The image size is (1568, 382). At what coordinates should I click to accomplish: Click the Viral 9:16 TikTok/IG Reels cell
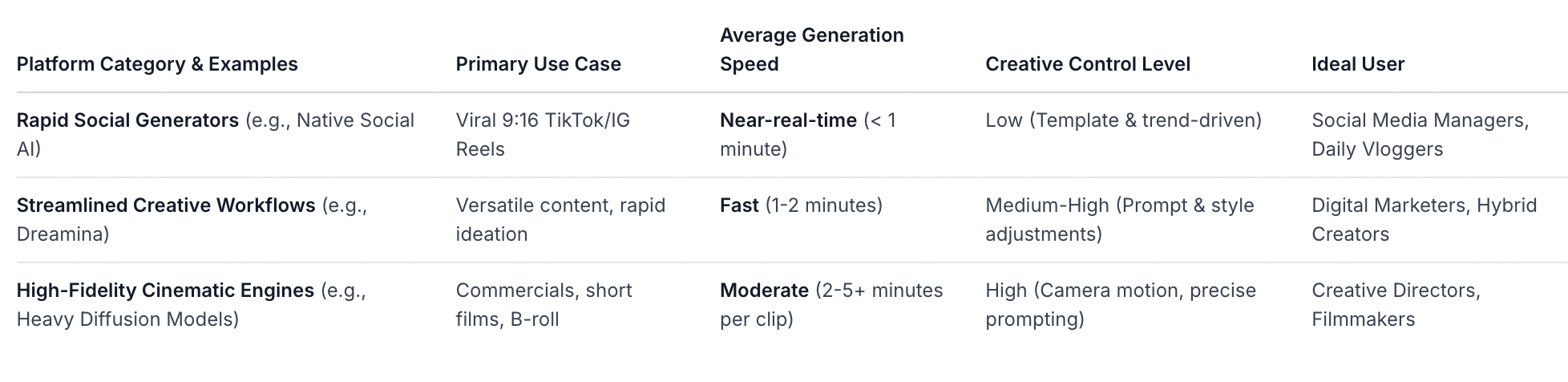[x=543, y=135]
